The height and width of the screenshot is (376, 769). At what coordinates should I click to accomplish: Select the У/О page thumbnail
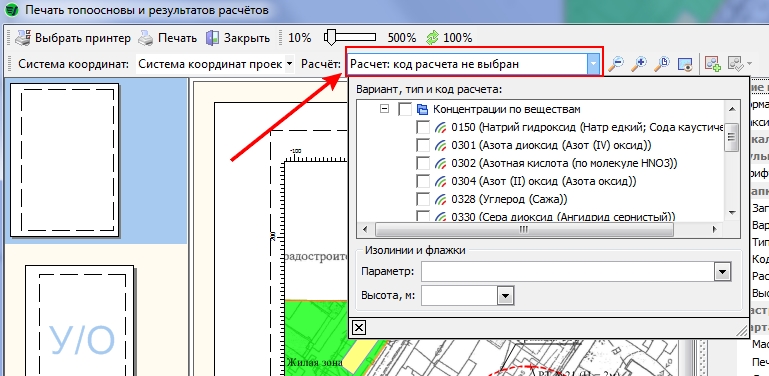pyautogui.click(x=79, y=321)
